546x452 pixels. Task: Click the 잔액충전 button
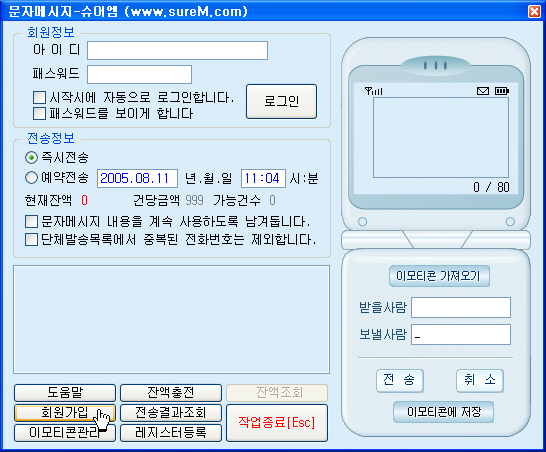tap(171, 393)
